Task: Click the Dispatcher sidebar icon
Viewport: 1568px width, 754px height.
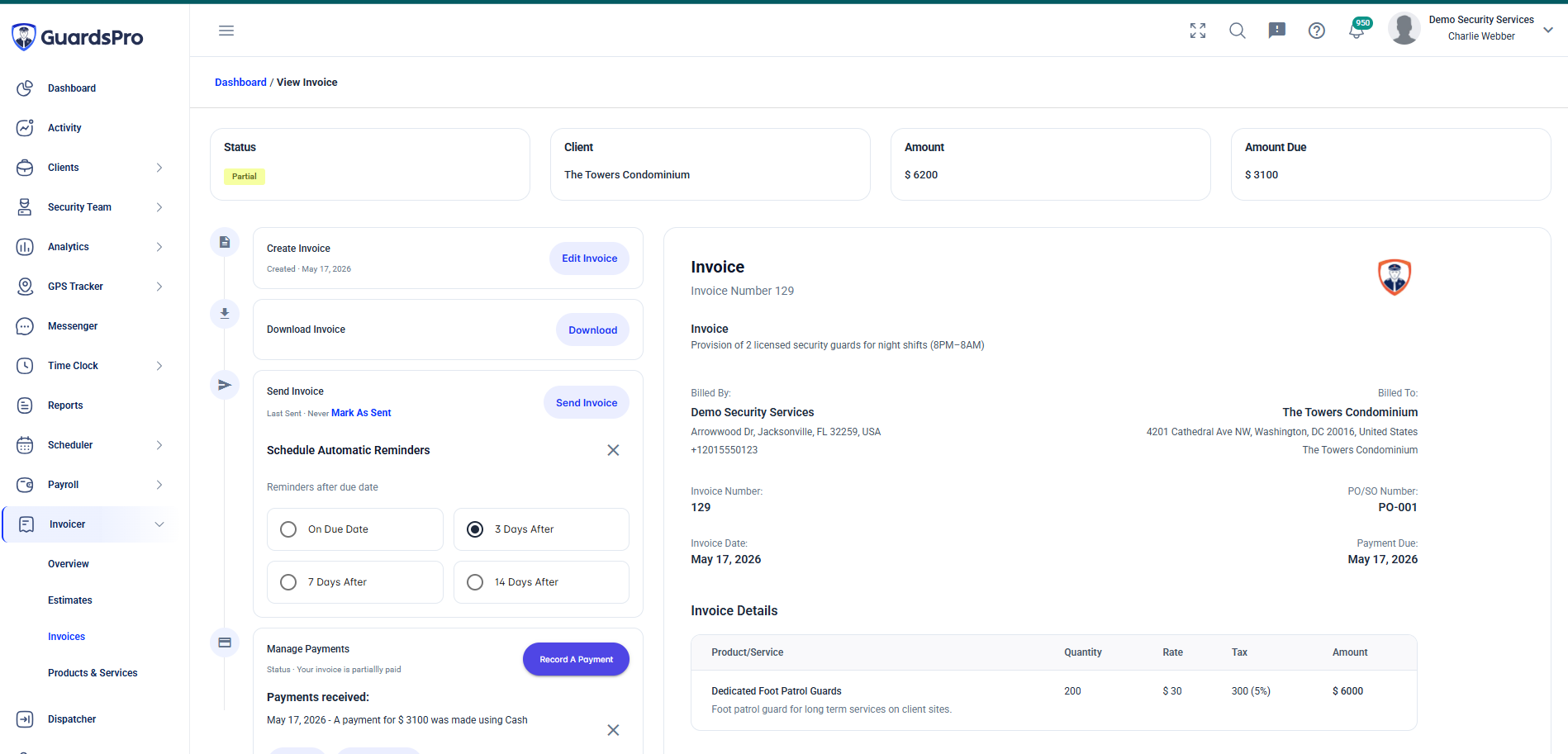Action: pos(25,719)
